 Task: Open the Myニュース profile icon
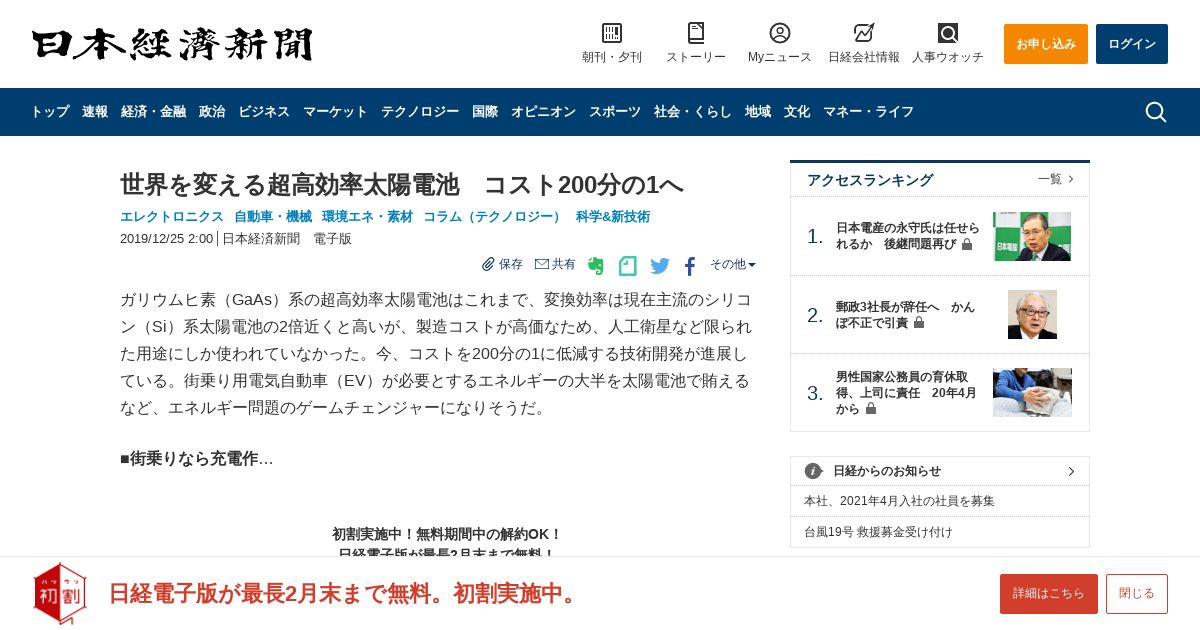click(780, 33)
